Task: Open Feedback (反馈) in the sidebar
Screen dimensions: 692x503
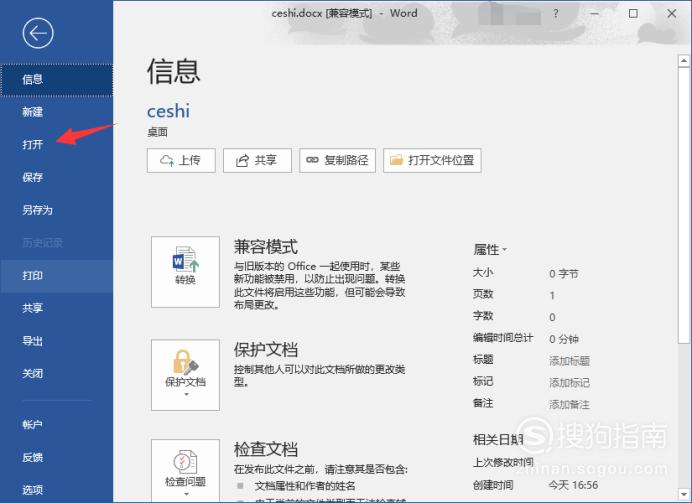Action: tap(56, 457)
